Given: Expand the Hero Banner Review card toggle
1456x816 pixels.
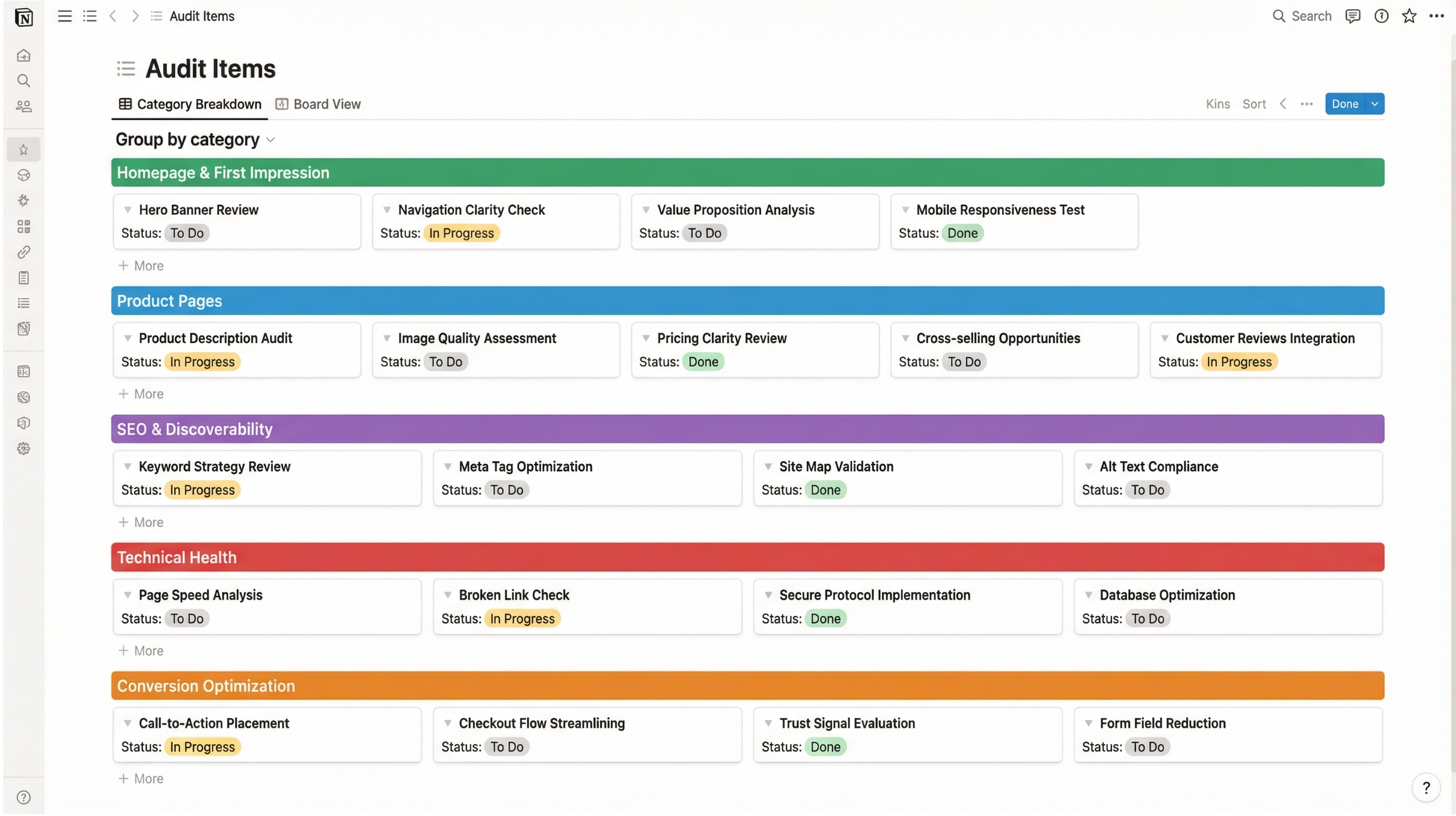Looking at the screenshot, I should click(127, 210).
